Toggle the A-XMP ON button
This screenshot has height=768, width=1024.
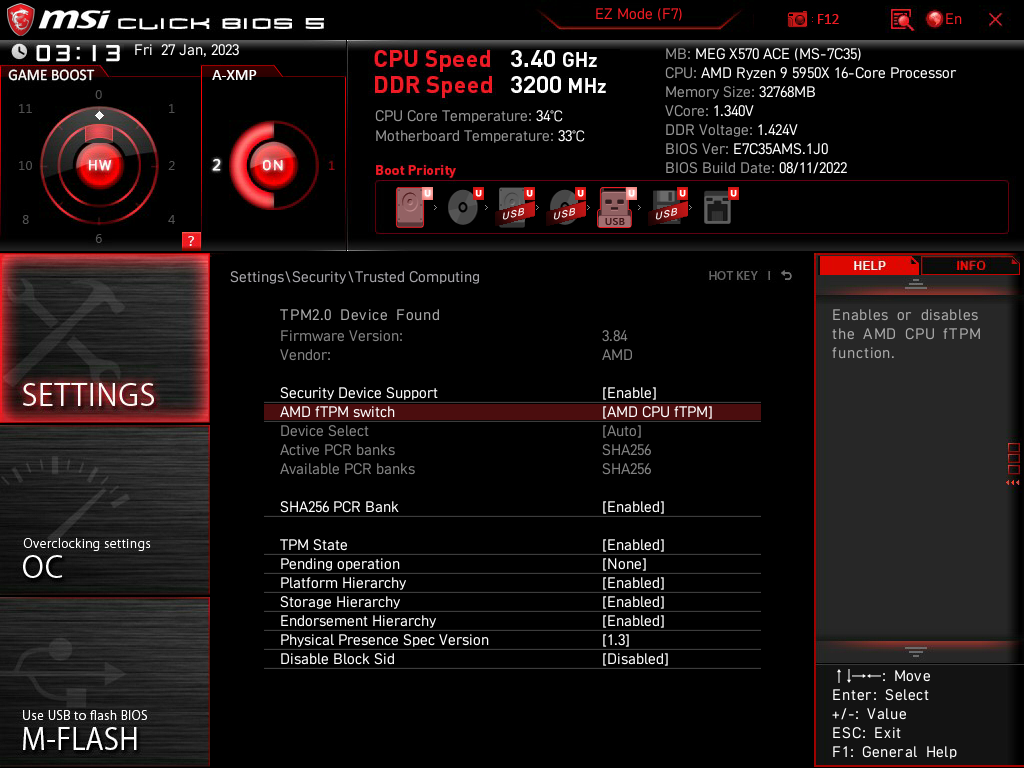(x=272, y=166)
